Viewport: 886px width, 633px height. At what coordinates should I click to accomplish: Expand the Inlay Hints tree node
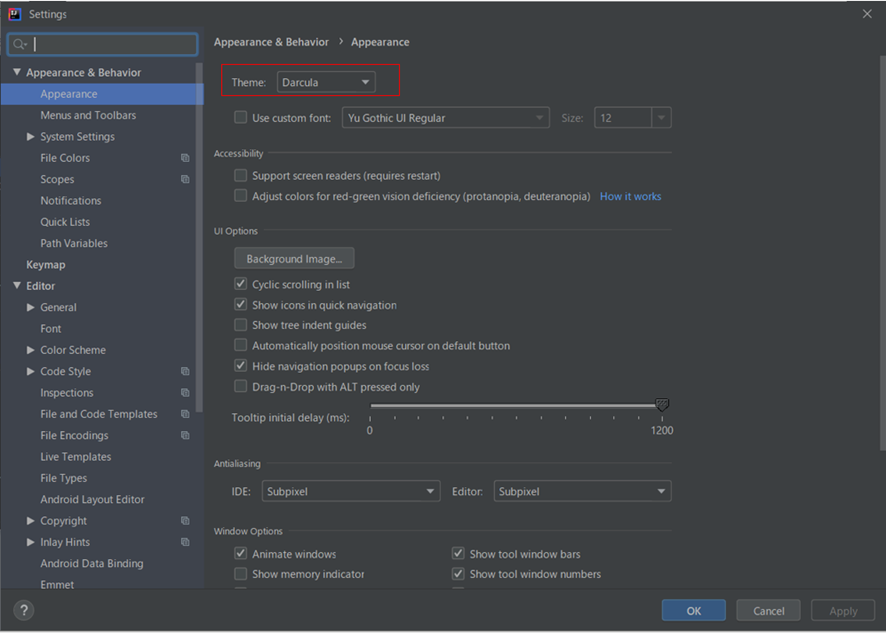(x=31, y=542)
